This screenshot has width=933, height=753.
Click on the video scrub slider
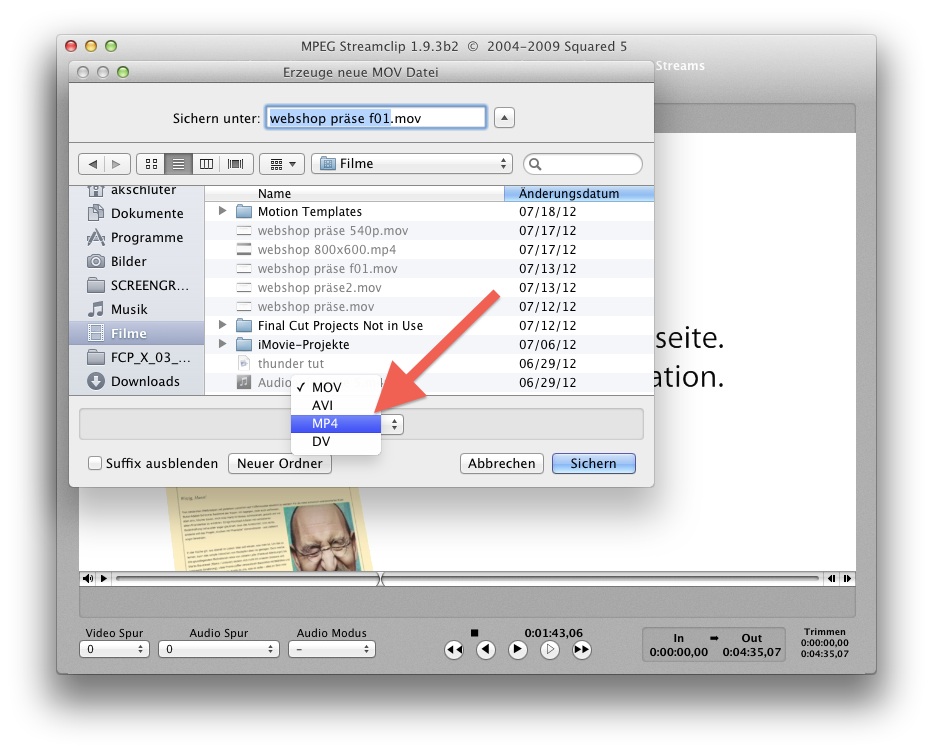380,578
